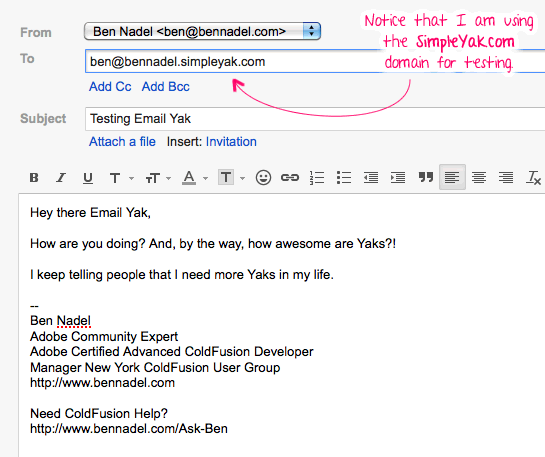The image size is (545, 457).
Task: Click the line 'Adobe Community Expert'
Action: [x=104, y=336]
